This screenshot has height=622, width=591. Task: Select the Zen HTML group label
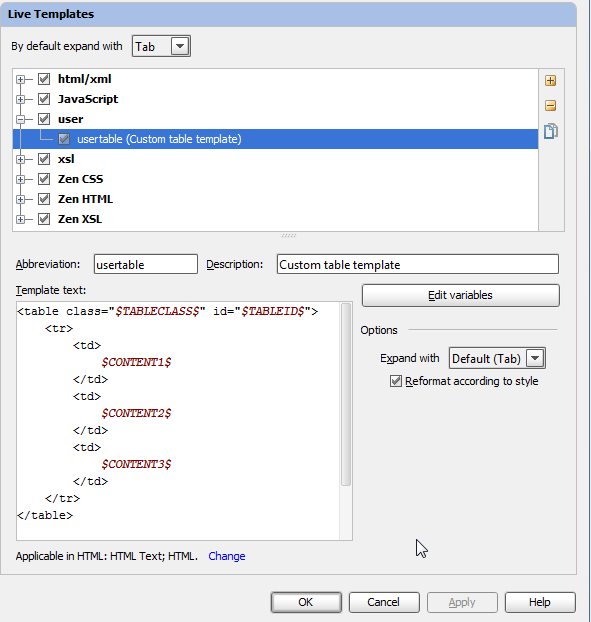click(x=85, y=199)
